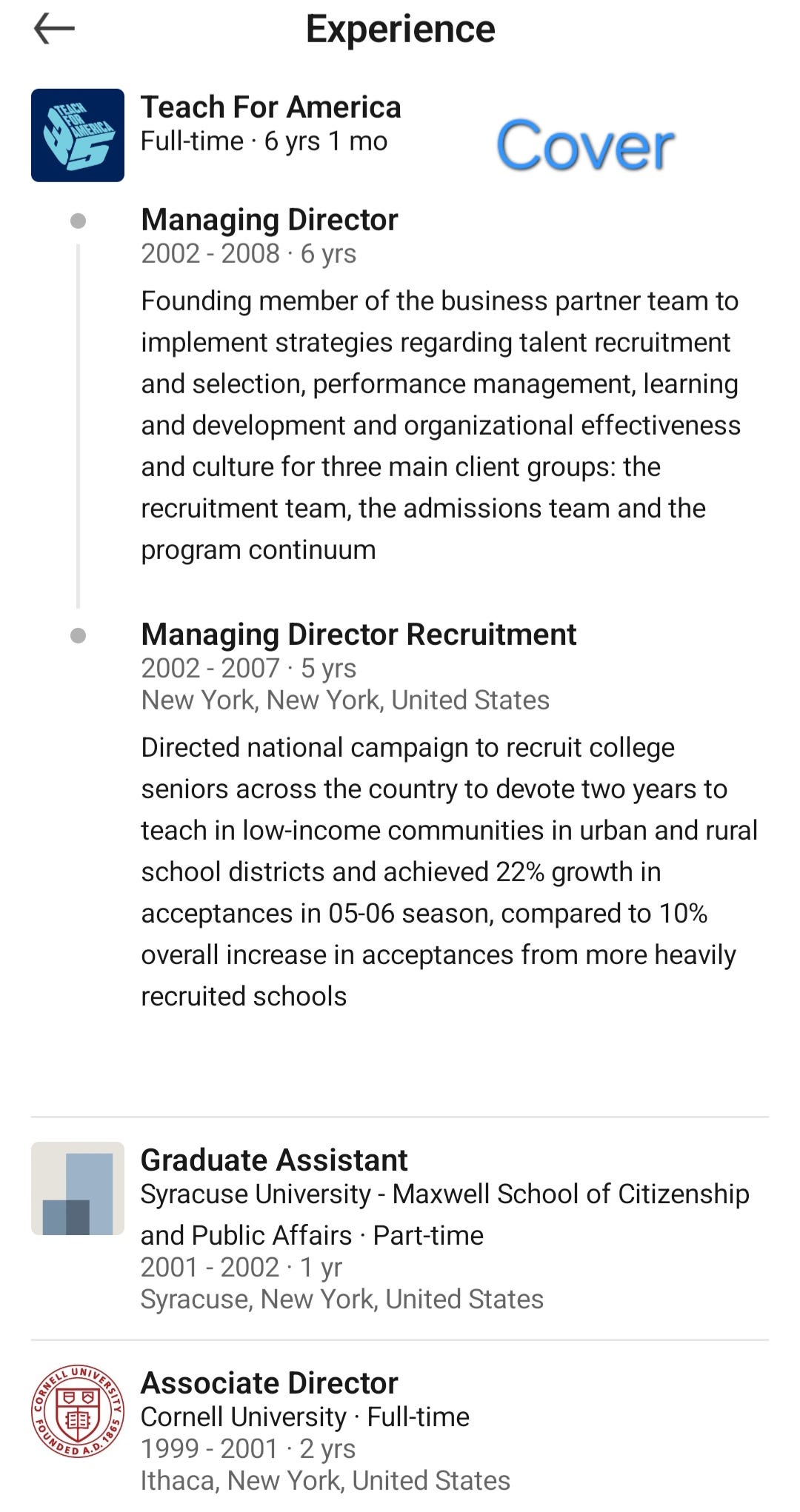Click the Experience page title
The image size is (800, 1512).
(401, 30)
